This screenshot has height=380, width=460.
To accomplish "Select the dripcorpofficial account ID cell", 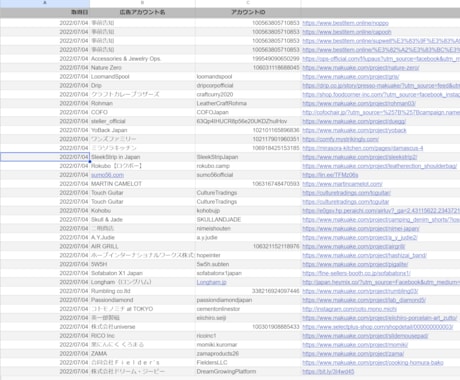I will (248, 86).
